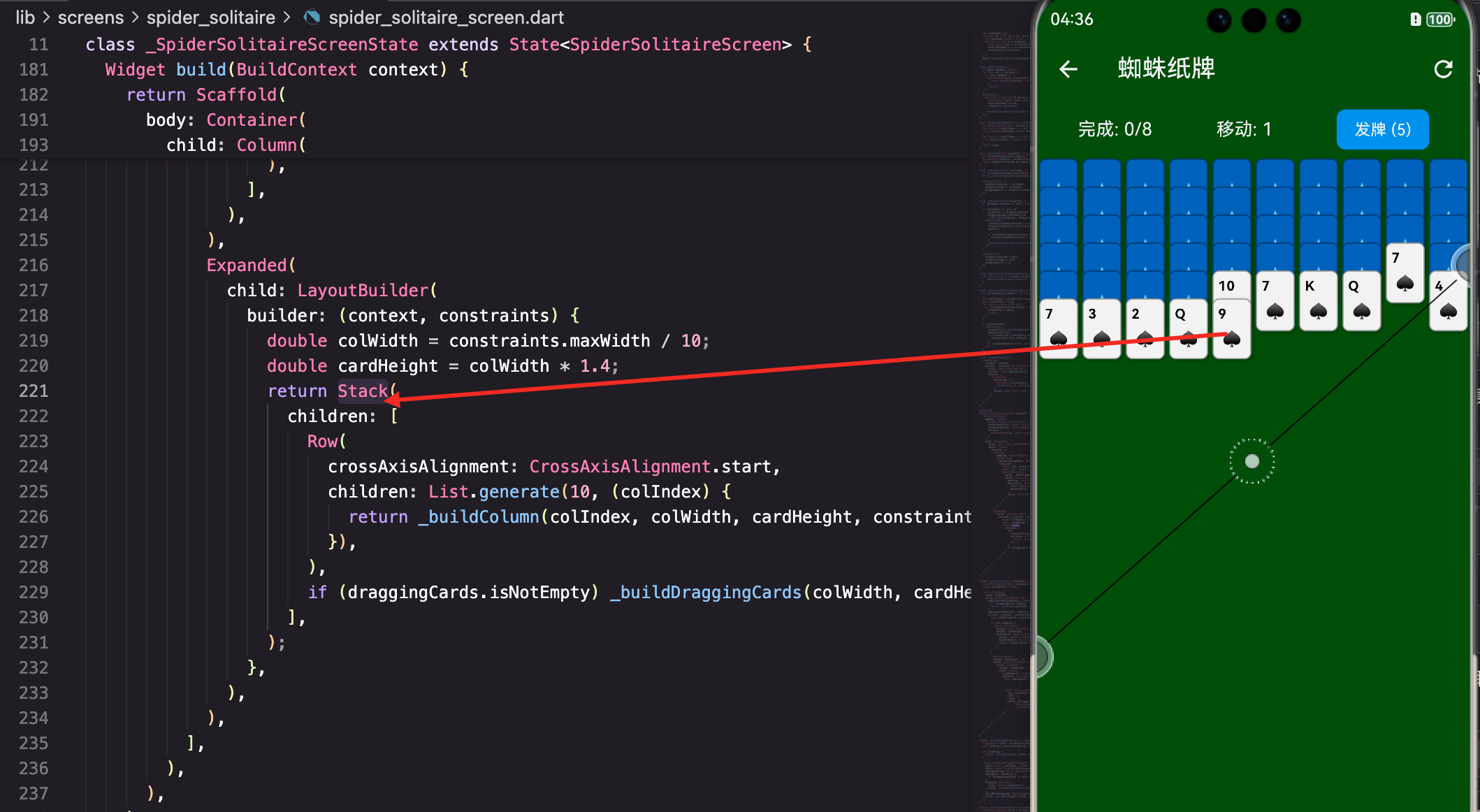The height and width of the screenshot is (812, 1480).
Task: Click the Dart file icon in breadcrumb
Action: coord(312,17)
